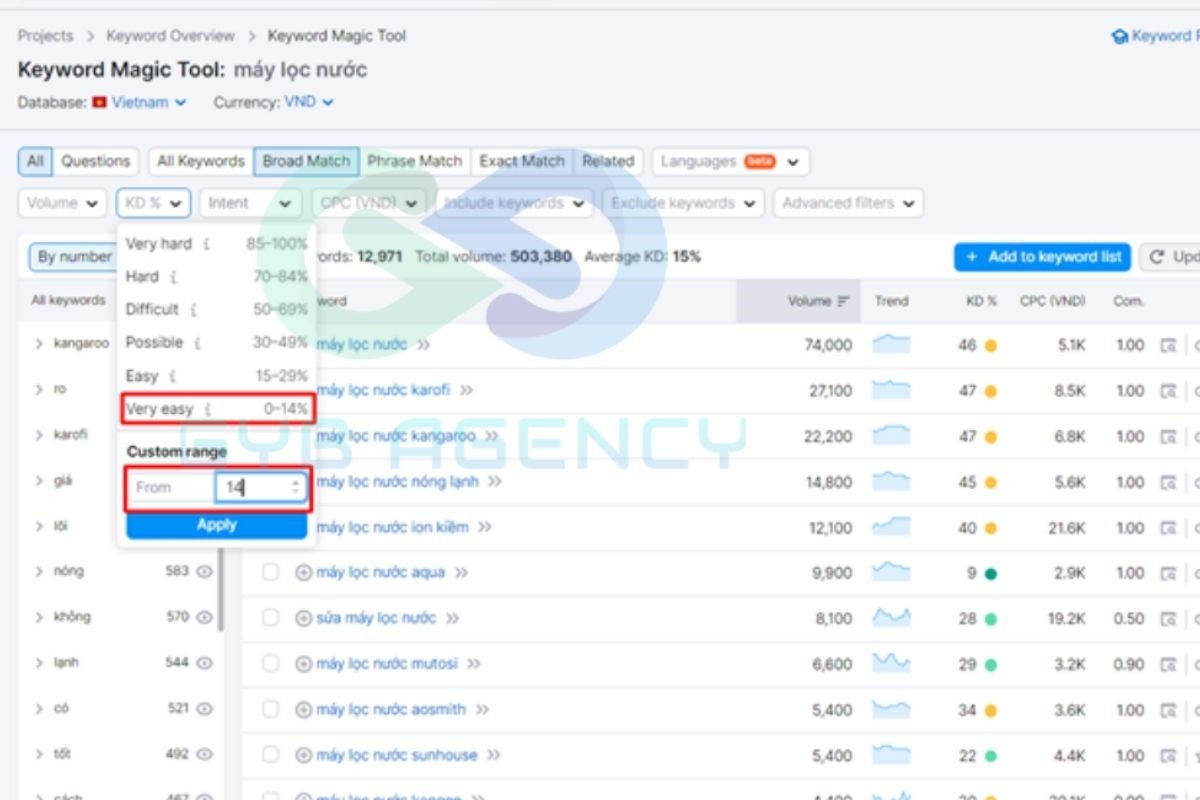Open the Vietnam database dropdown
1200x800 pixels.
(139, 102)
